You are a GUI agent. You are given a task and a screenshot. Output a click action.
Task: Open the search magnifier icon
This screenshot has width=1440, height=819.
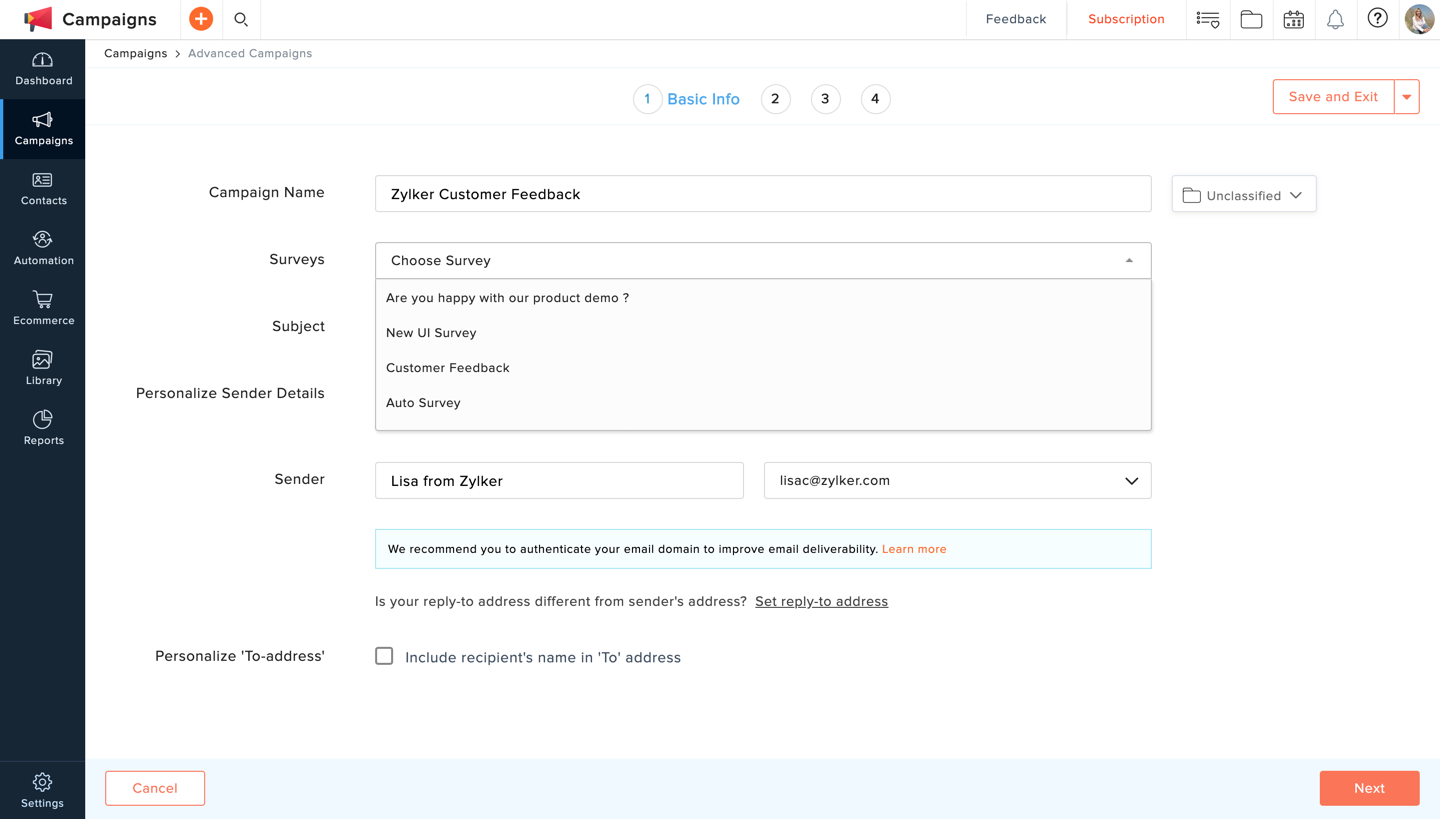(x=241, y=19)
